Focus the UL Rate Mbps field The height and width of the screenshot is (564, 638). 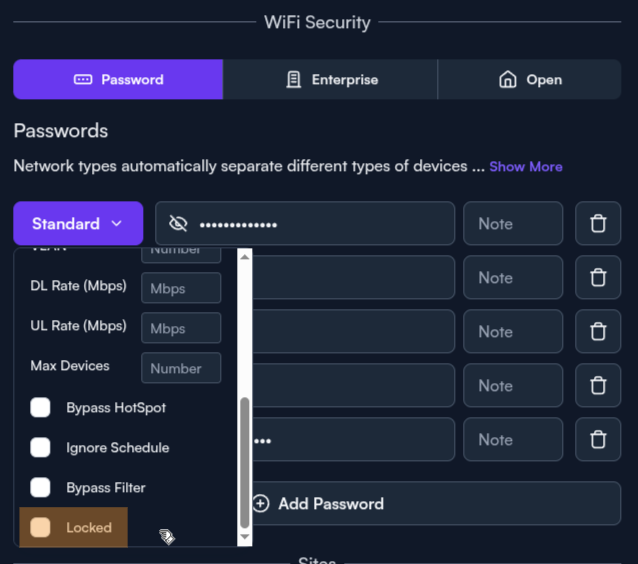pyautogui.click(x=181, y=328)
